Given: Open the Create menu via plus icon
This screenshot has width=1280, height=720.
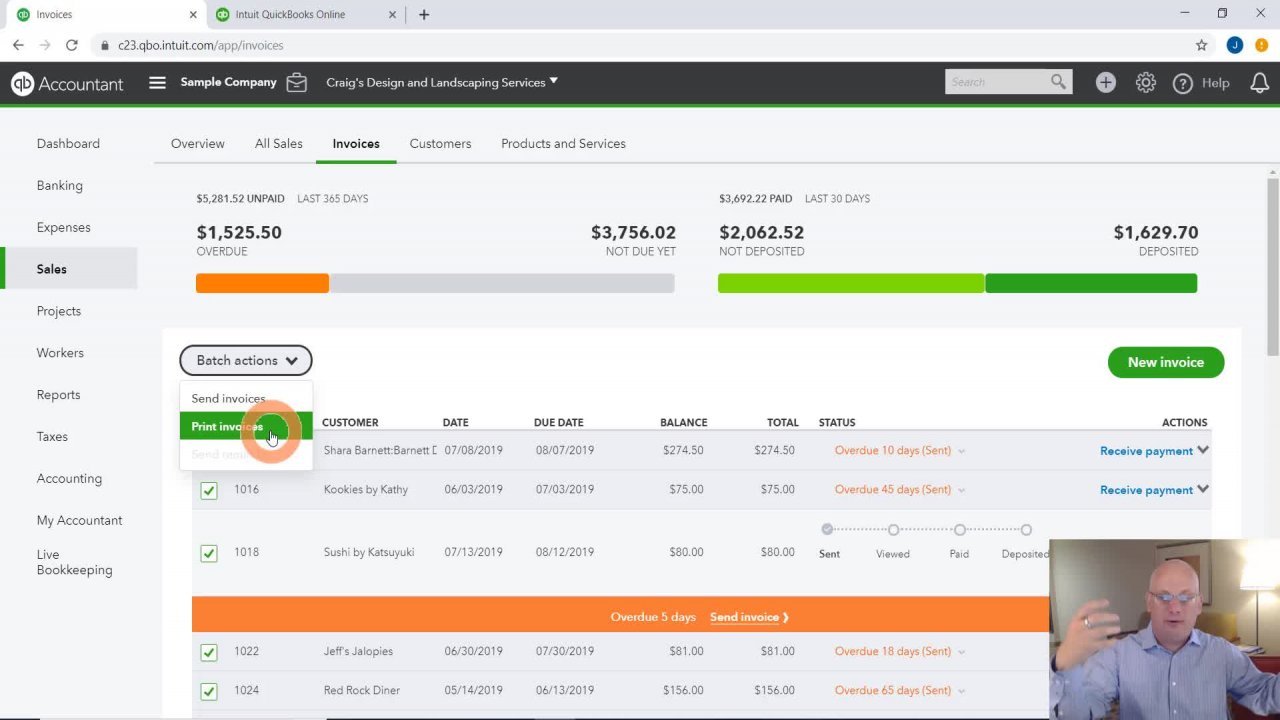Looking at the screenshot, I should click(x=1105, y=82).
